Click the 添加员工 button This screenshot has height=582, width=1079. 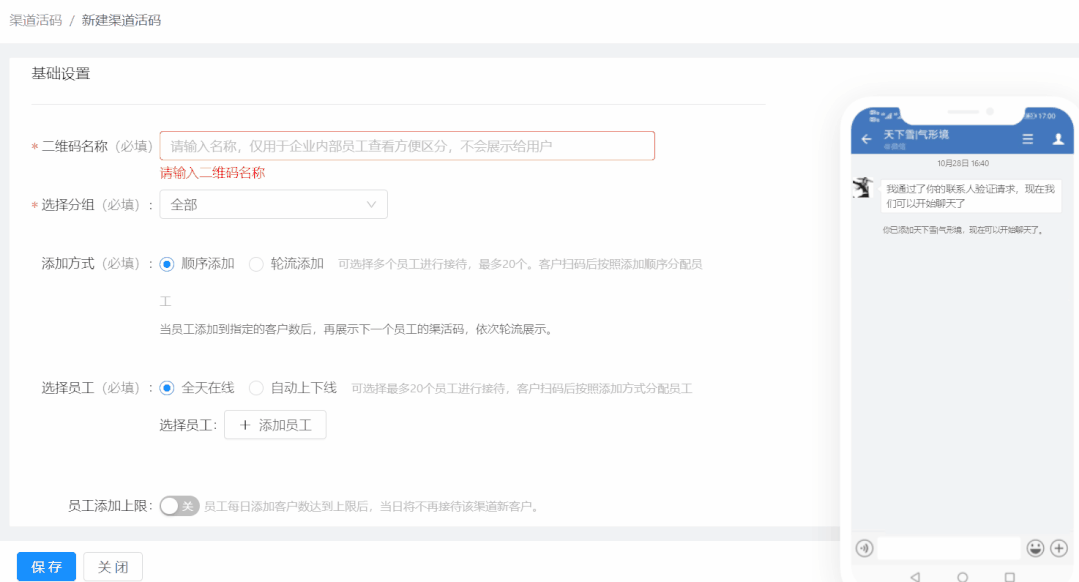point(275,425)
